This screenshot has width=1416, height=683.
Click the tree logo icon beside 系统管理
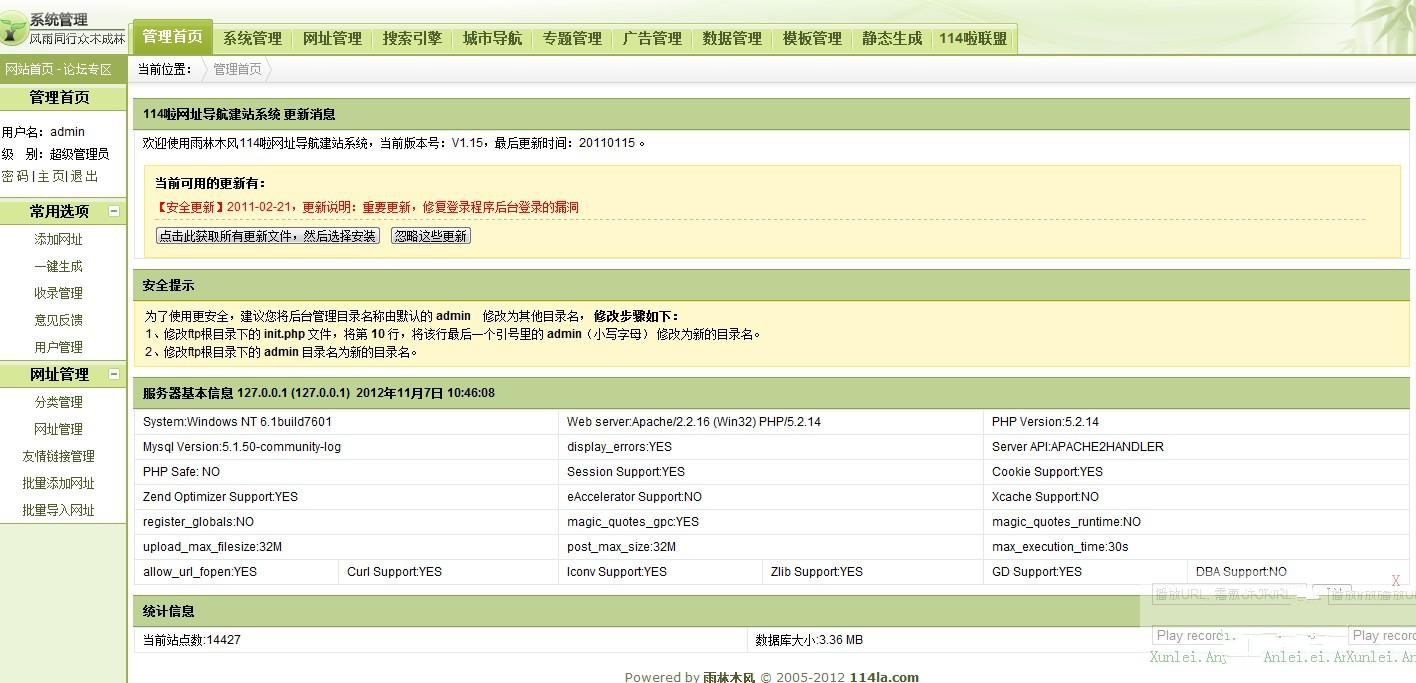(x=14, y=29)
